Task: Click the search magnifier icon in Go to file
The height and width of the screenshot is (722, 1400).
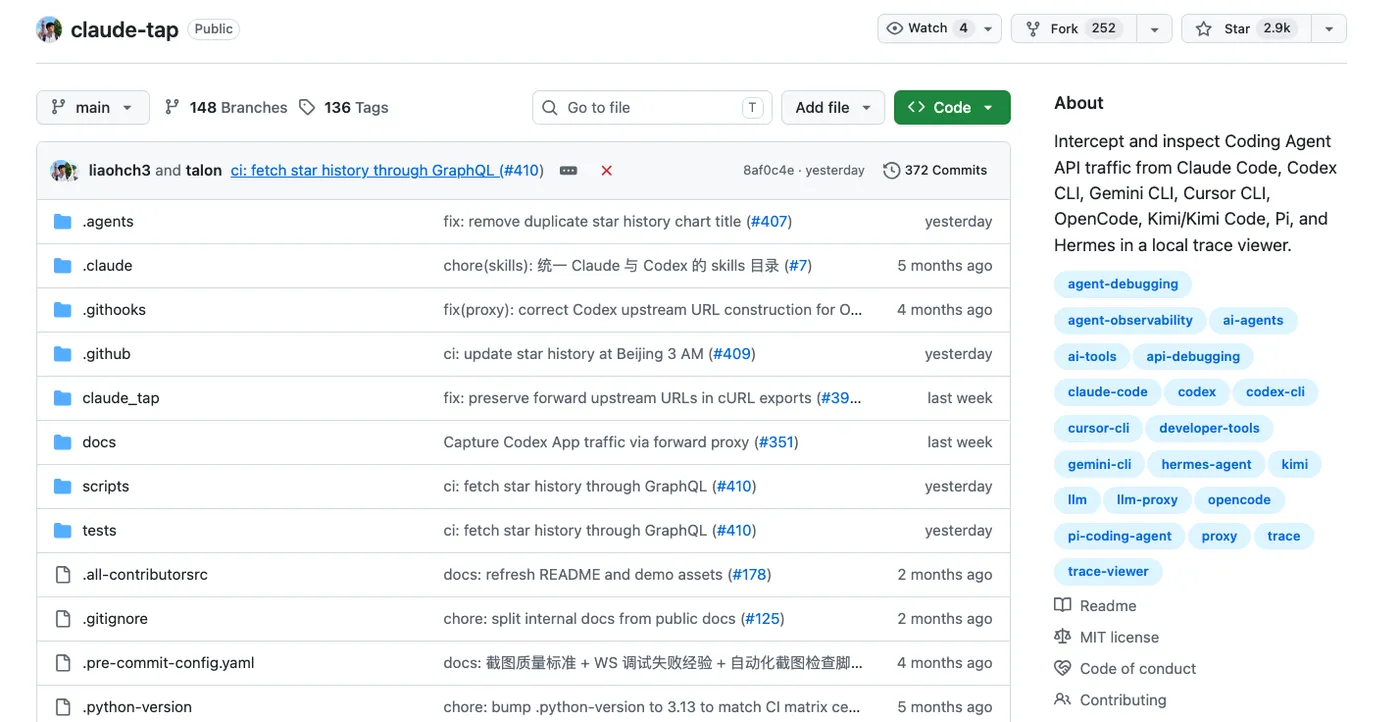Action: point(550,107)
